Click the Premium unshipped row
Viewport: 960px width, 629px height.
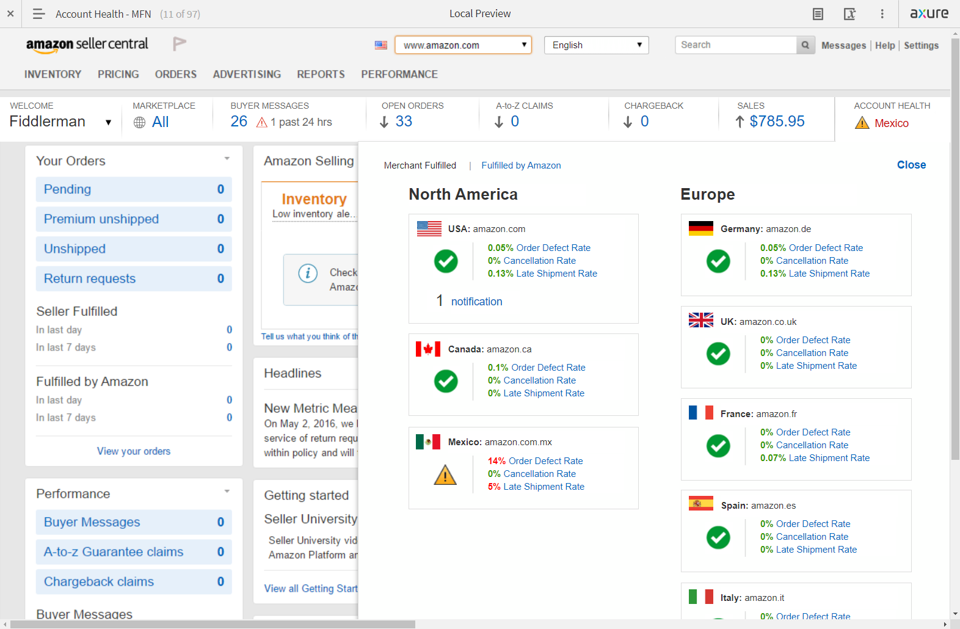pos(133,219)
